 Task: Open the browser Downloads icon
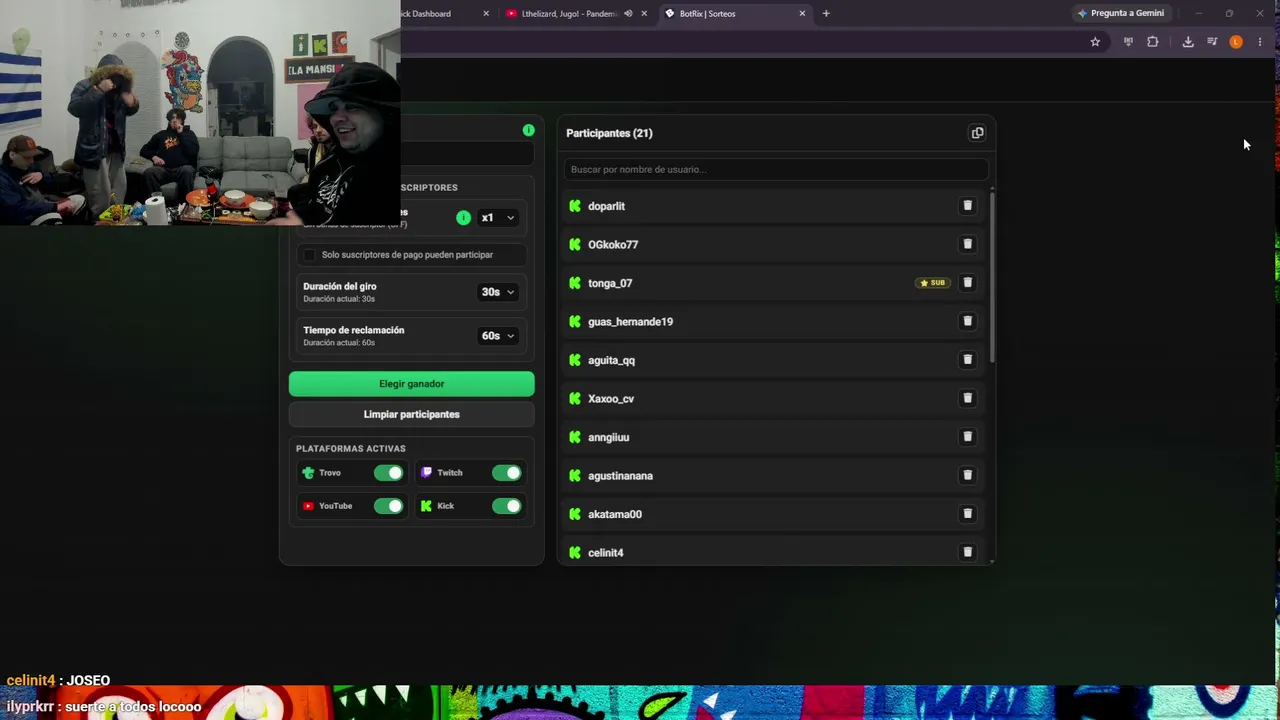[1188, 42]
